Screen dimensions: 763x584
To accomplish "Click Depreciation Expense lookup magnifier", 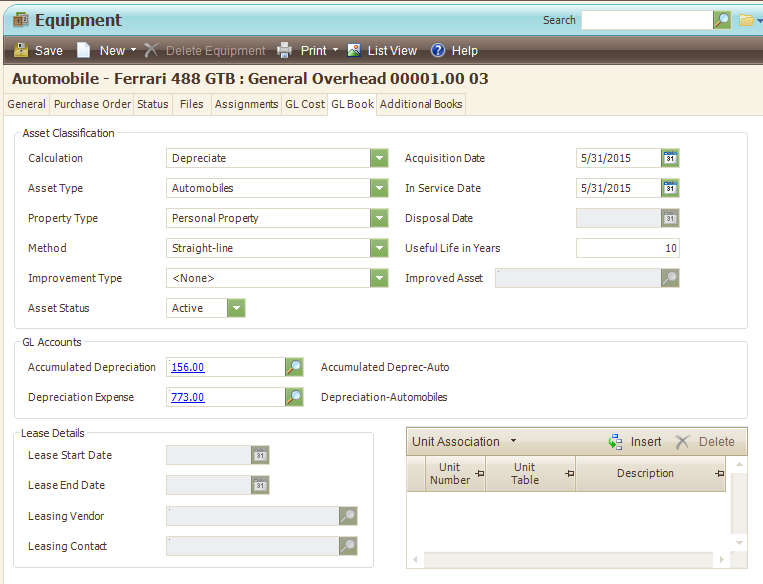I will (294, 397).
